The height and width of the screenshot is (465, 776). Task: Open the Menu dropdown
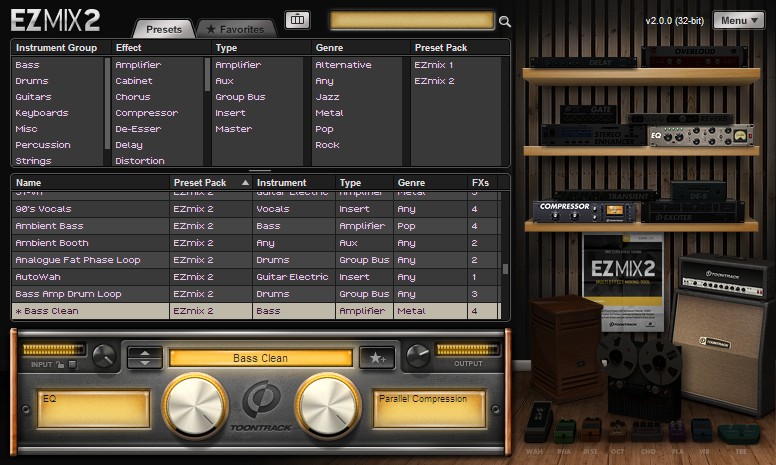click(x=738, y=20)
